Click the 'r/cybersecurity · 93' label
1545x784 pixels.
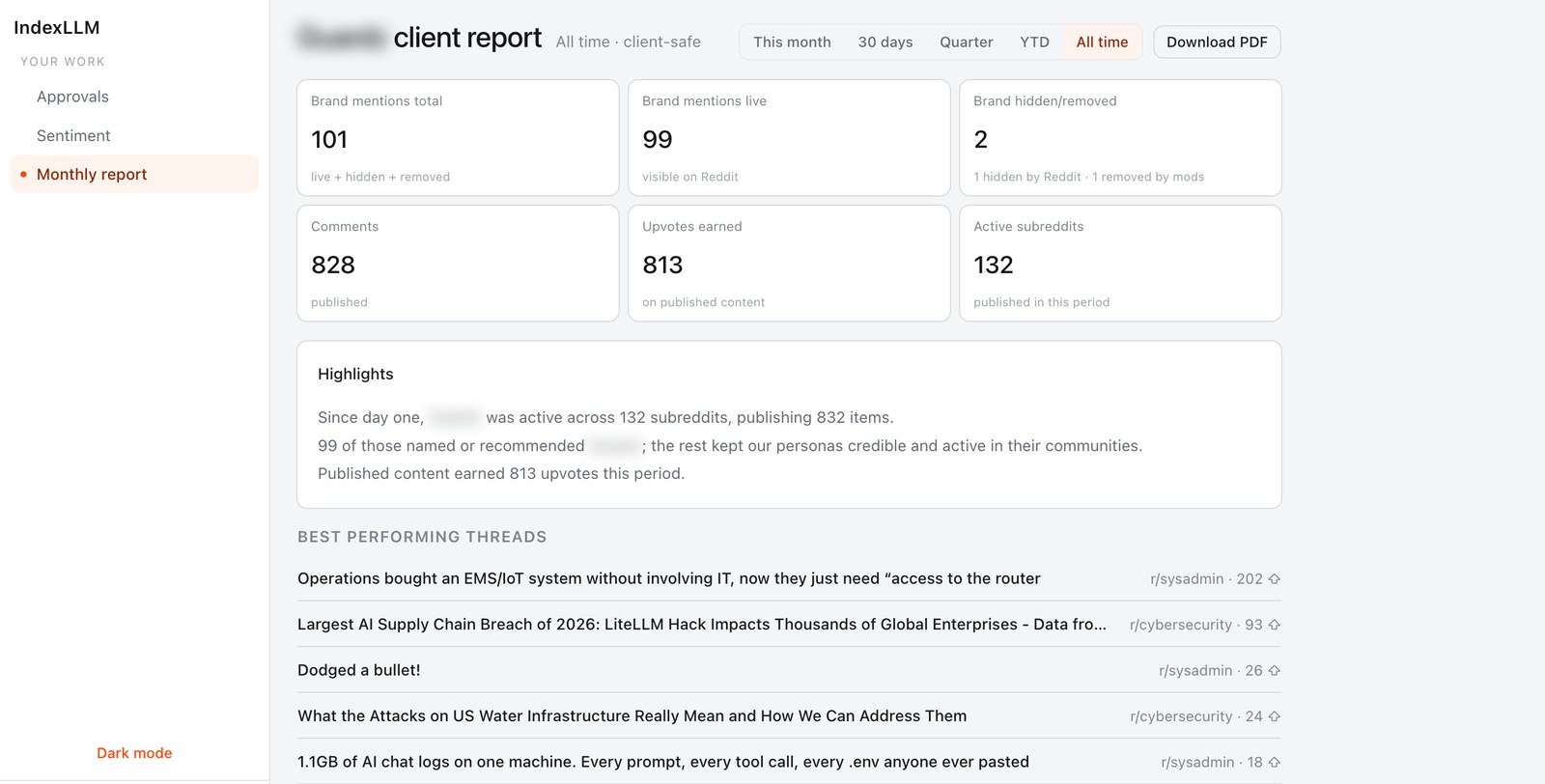[x=1196, y=625]
